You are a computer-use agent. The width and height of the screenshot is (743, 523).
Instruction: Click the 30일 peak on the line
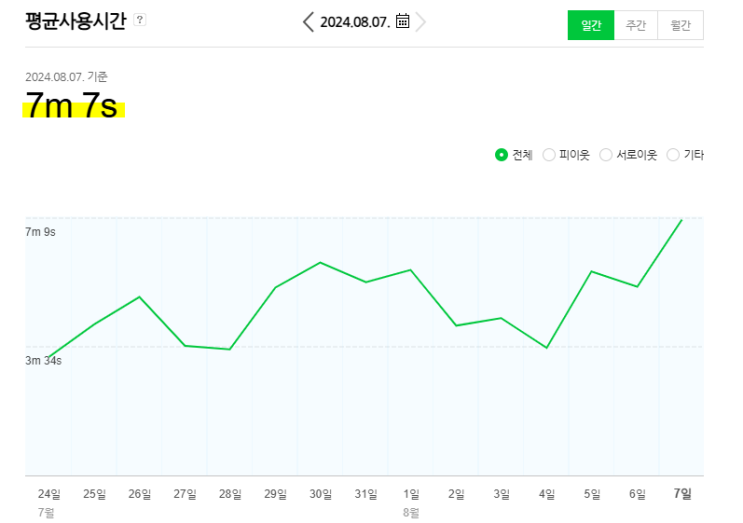(320, 262)
